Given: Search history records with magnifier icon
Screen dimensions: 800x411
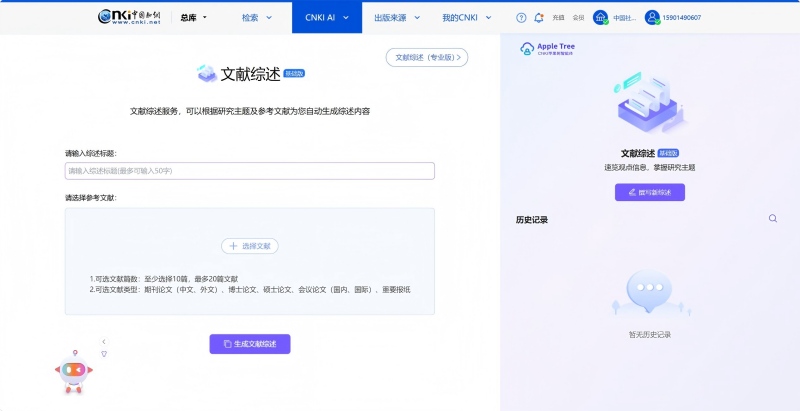Looking at the screenshot, I should point(772,218).
